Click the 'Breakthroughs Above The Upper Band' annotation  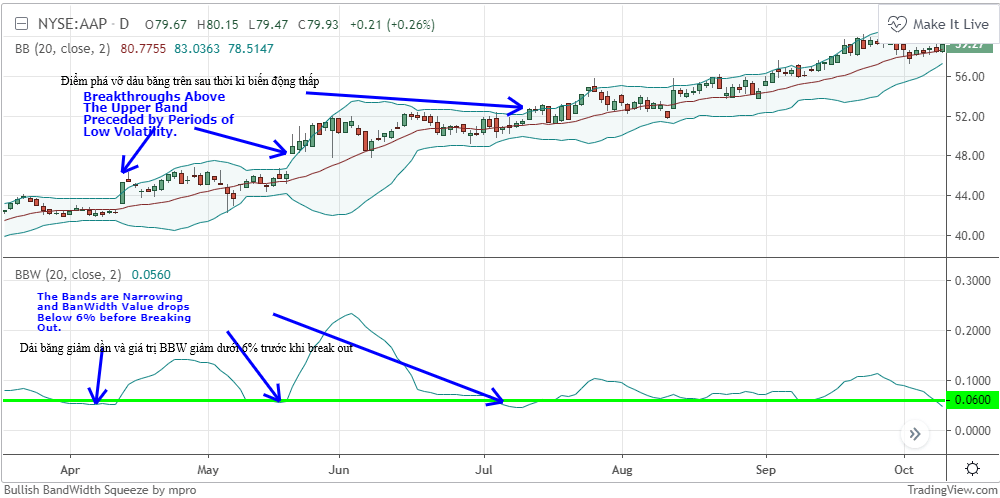coord(159,114)
